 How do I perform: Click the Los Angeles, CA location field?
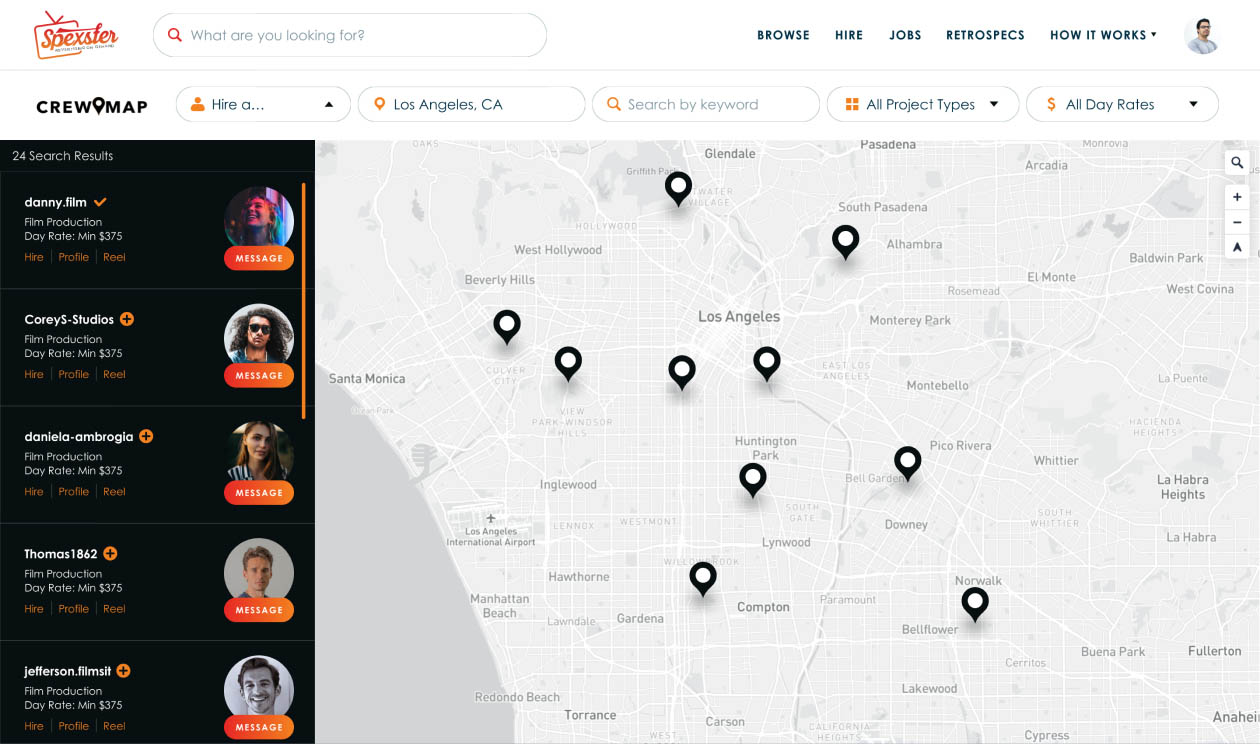tap(471, 104)
